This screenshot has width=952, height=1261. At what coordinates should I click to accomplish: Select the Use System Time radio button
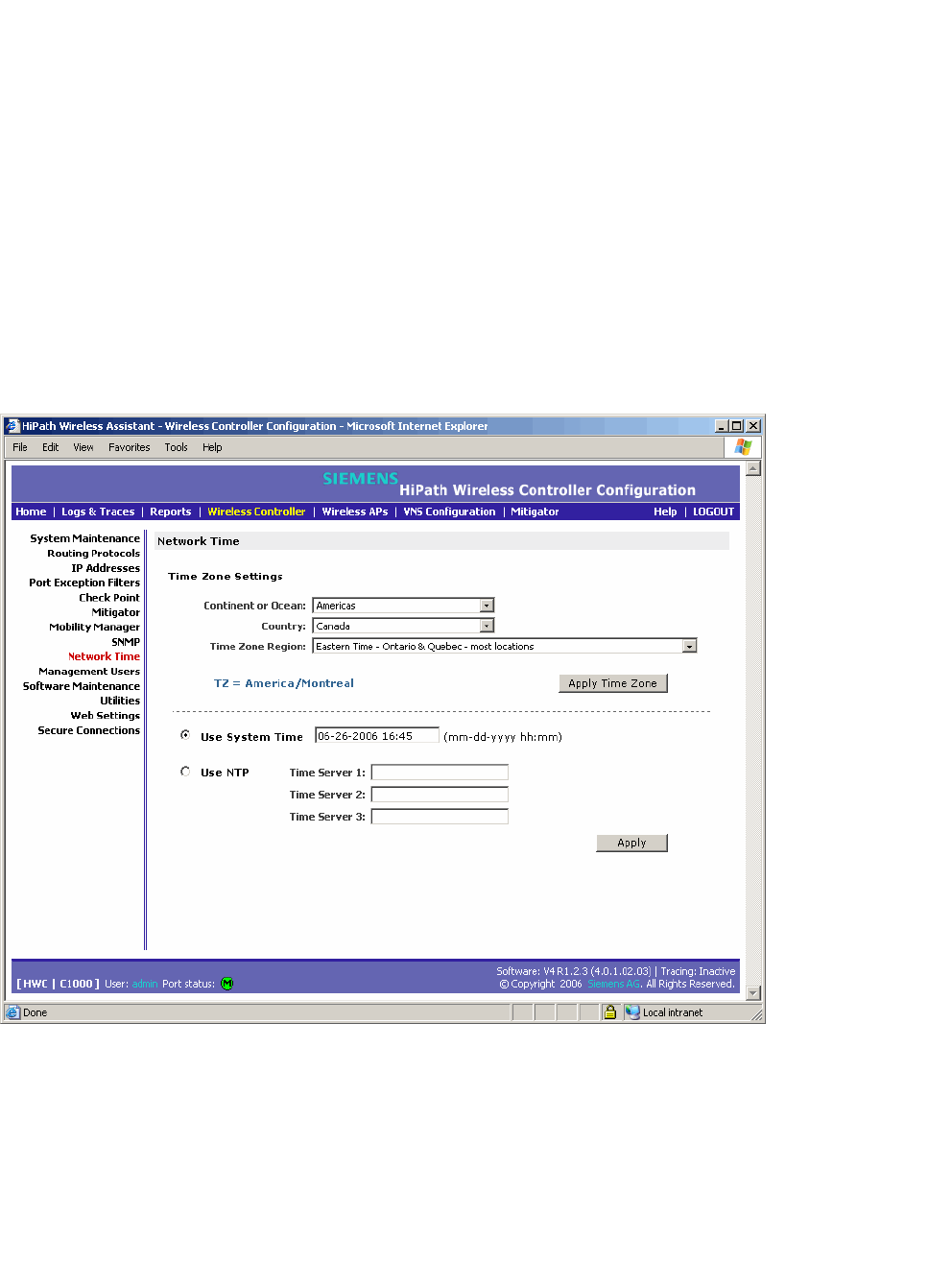[185, 735]
